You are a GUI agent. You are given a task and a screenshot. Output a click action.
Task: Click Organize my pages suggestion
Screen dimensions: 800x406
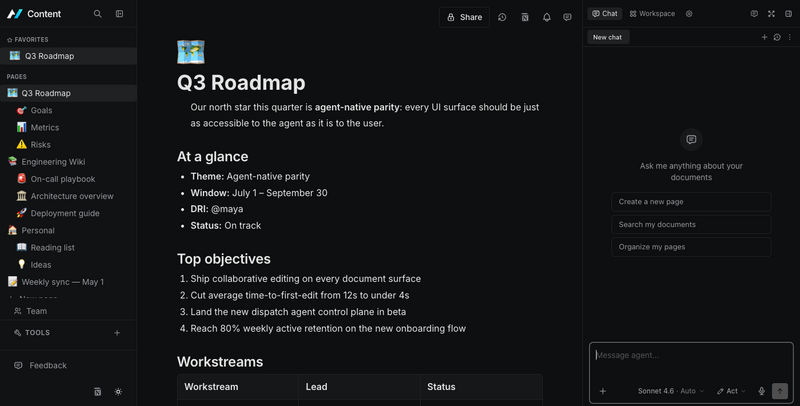tap(691, 247)
